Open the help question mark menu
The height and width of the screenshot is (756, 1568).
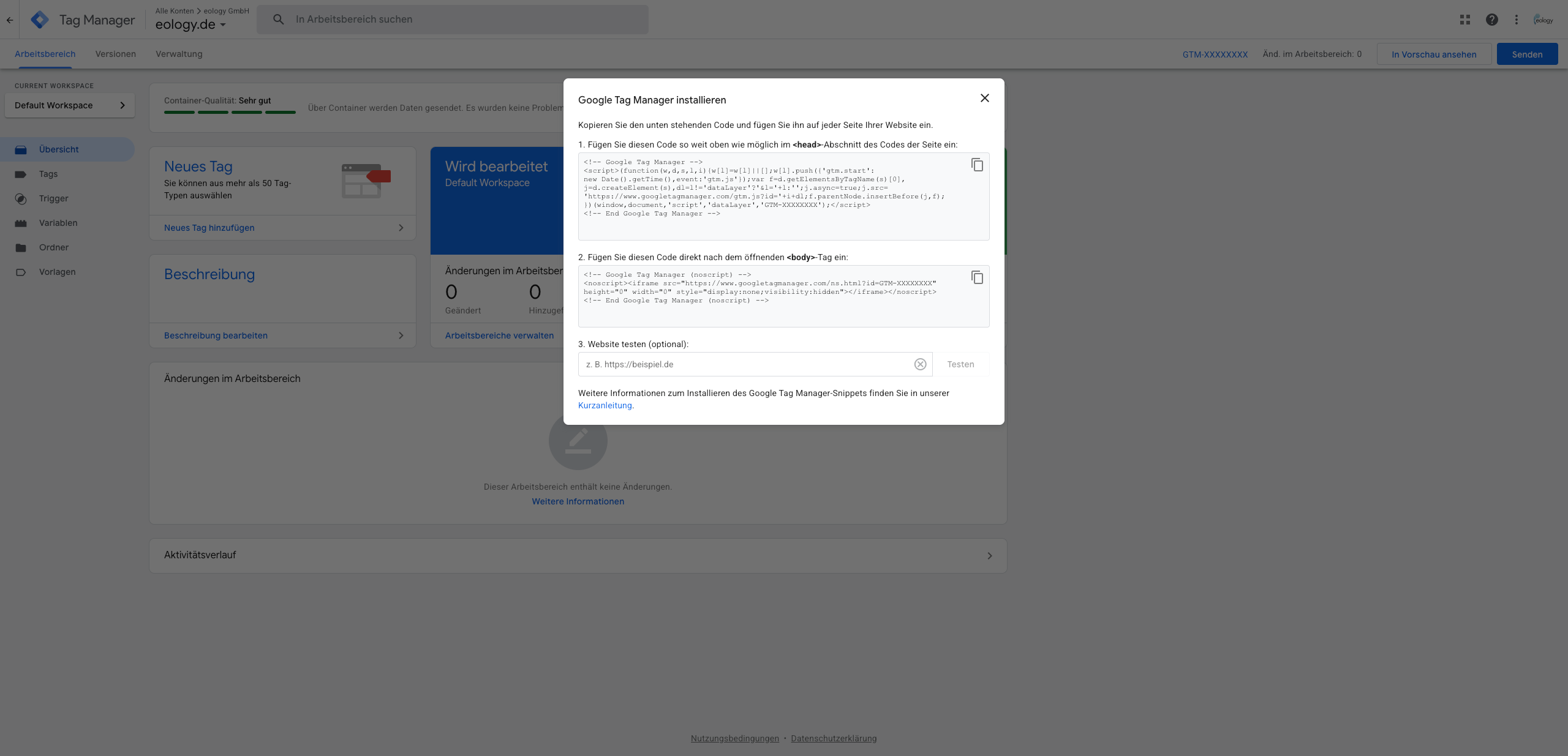tap(1491, 20)
